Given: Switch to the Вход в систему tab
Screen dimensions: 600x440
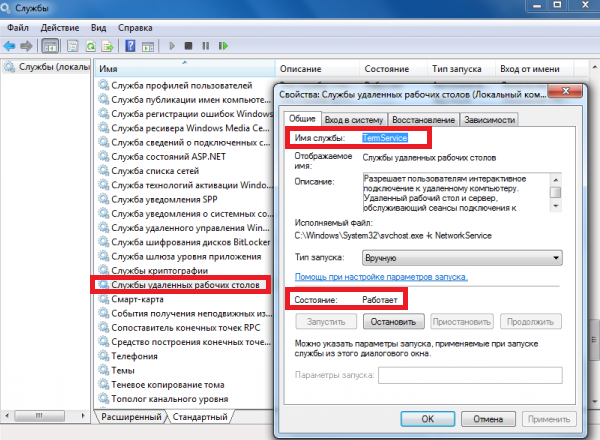Looking at the screenshot, I should pos(354,120).
